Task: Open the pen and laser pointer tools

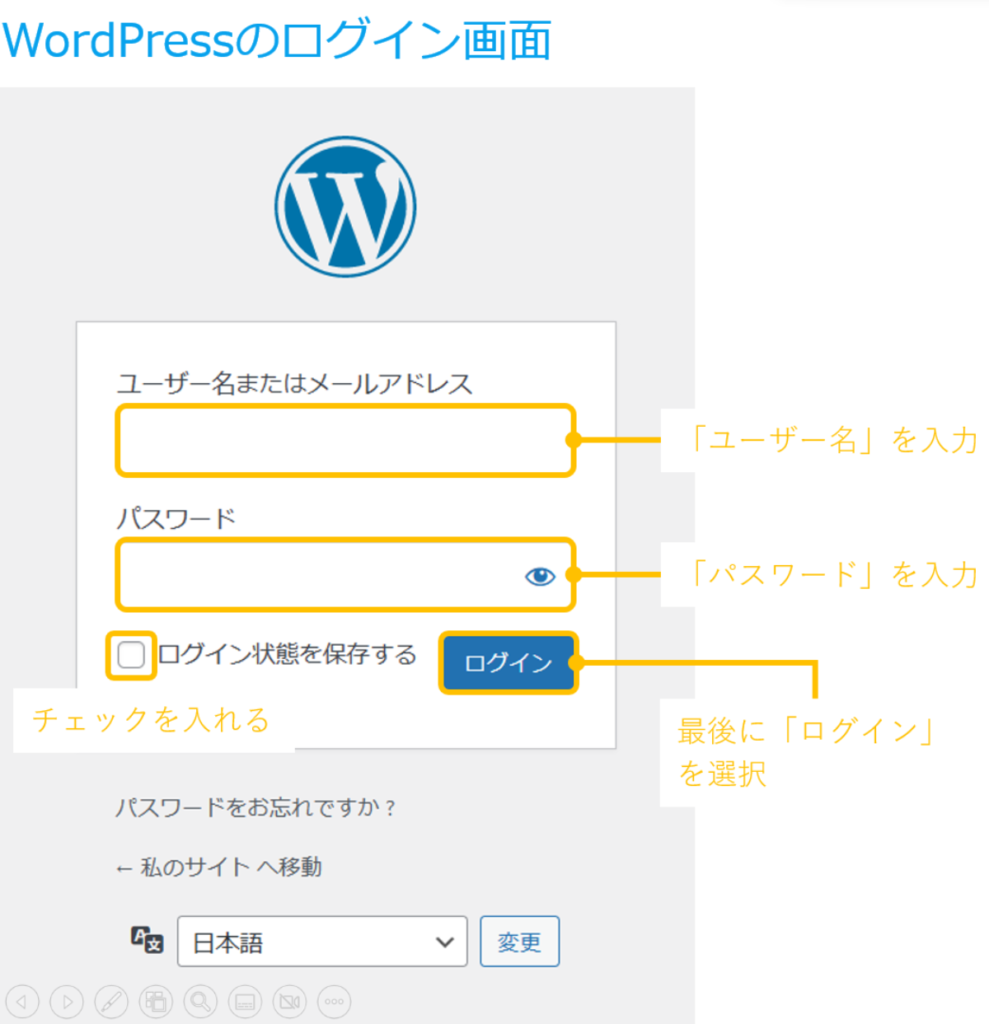Action: click(111, 1001)
